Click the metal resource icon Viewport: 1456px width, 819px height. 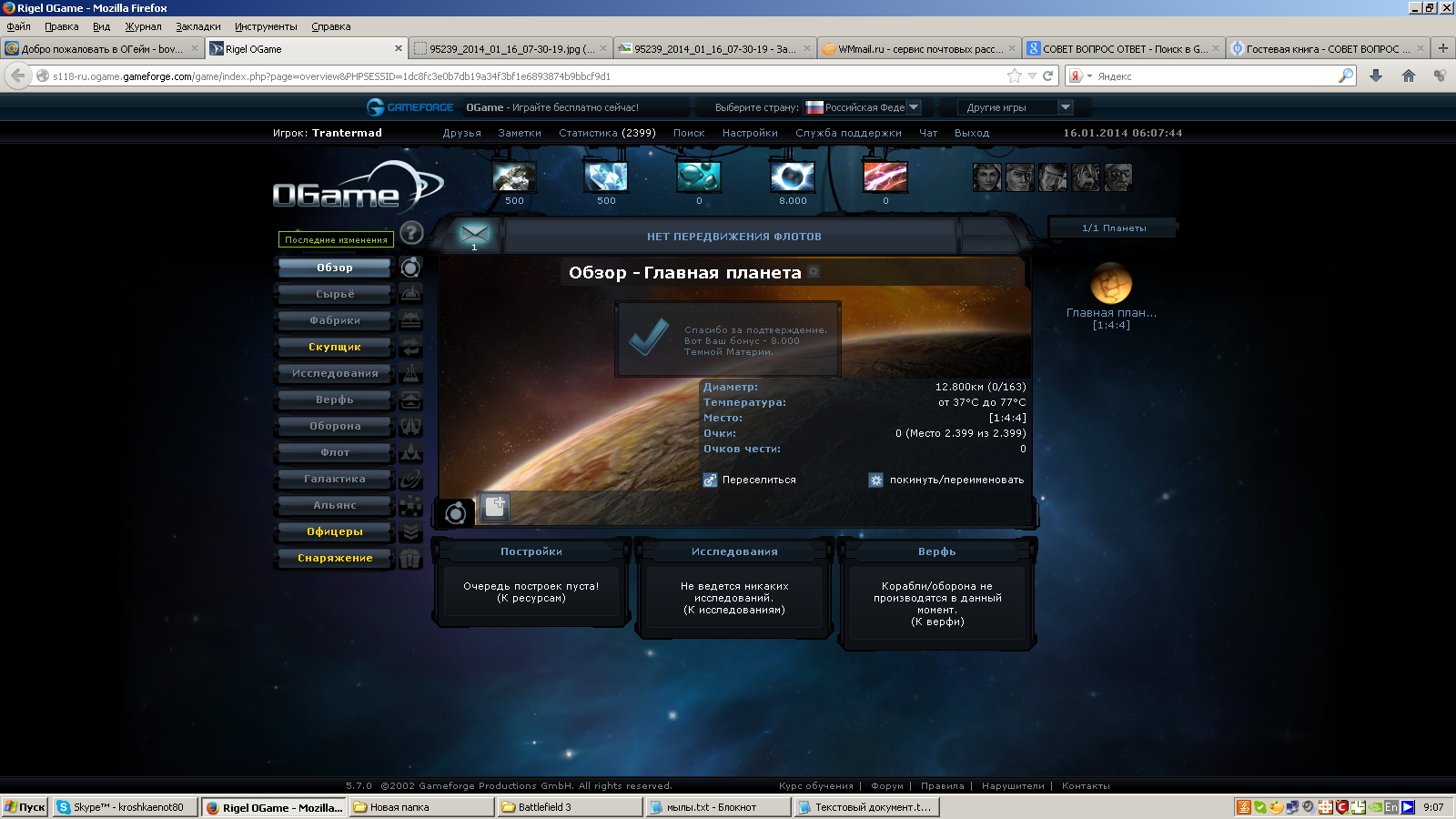pos(514,177)
